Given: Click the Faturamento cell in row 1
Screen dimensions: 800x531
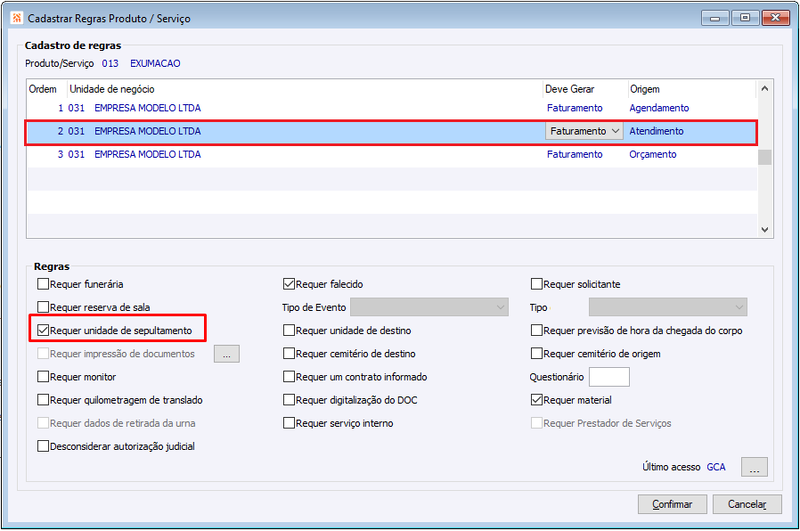Looking at the screenshot, I should pos(574,108).
